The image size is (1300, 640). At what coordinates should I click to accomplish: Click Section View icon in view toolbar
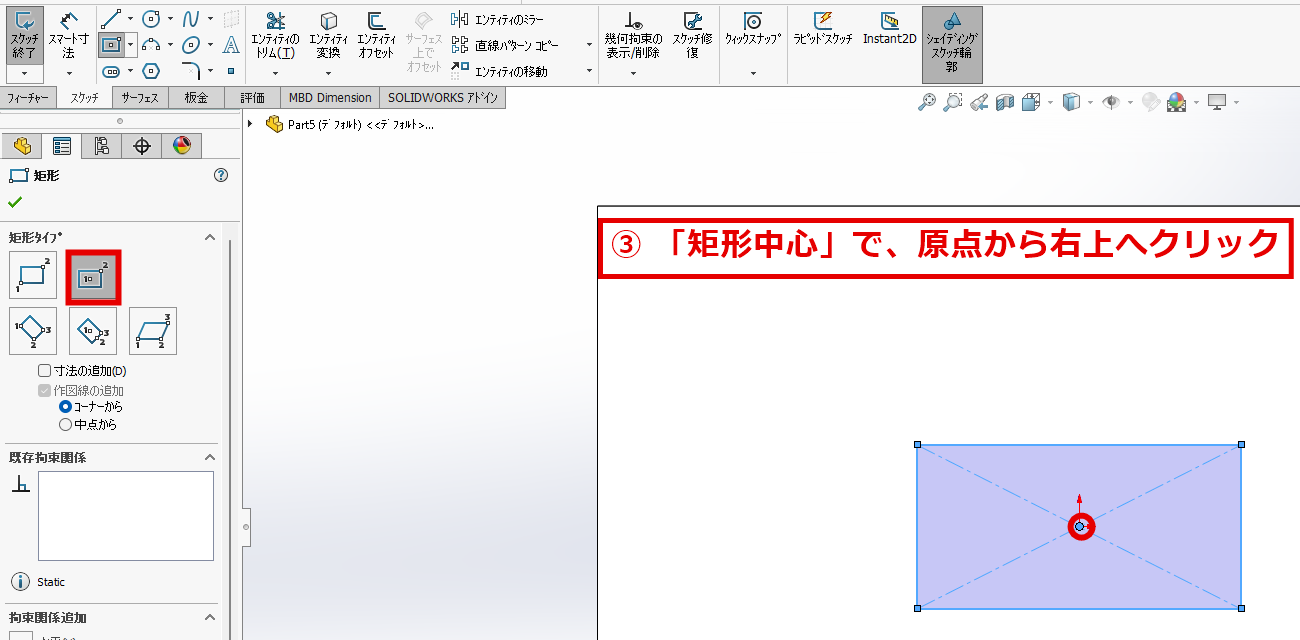[1005, 102]
